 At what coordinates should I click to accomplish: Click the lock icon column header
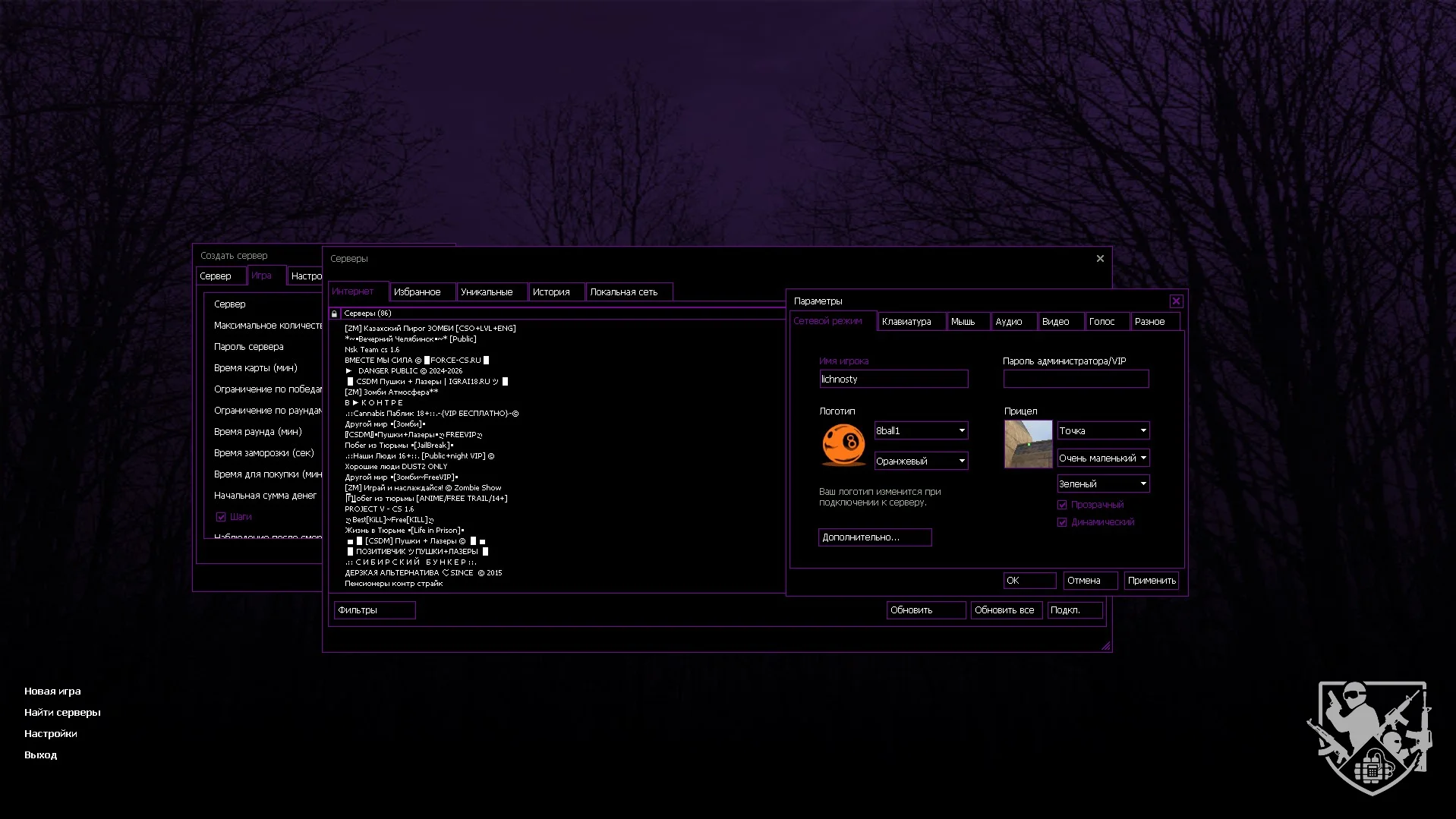(x=334, y=313)
